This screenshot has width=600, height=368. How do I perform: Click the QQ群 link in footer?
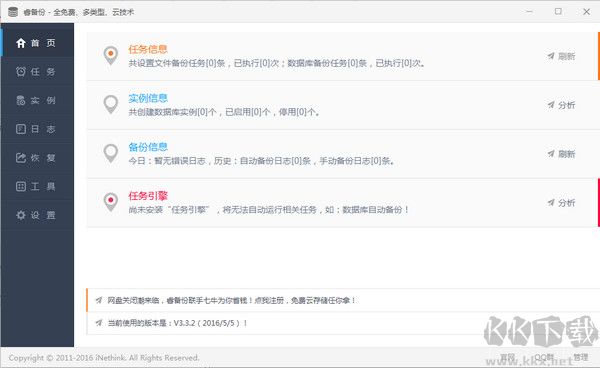click(544, 357)
